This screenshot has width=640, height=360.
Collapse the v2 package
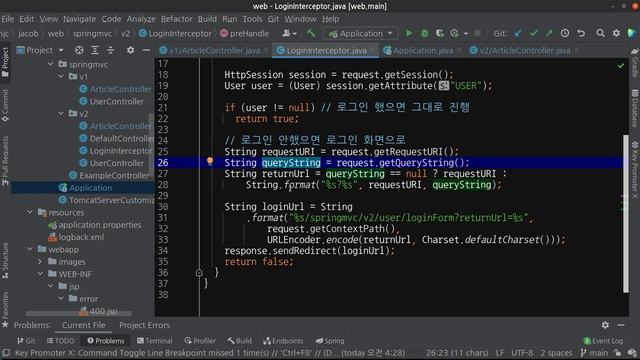coord(61,113)
